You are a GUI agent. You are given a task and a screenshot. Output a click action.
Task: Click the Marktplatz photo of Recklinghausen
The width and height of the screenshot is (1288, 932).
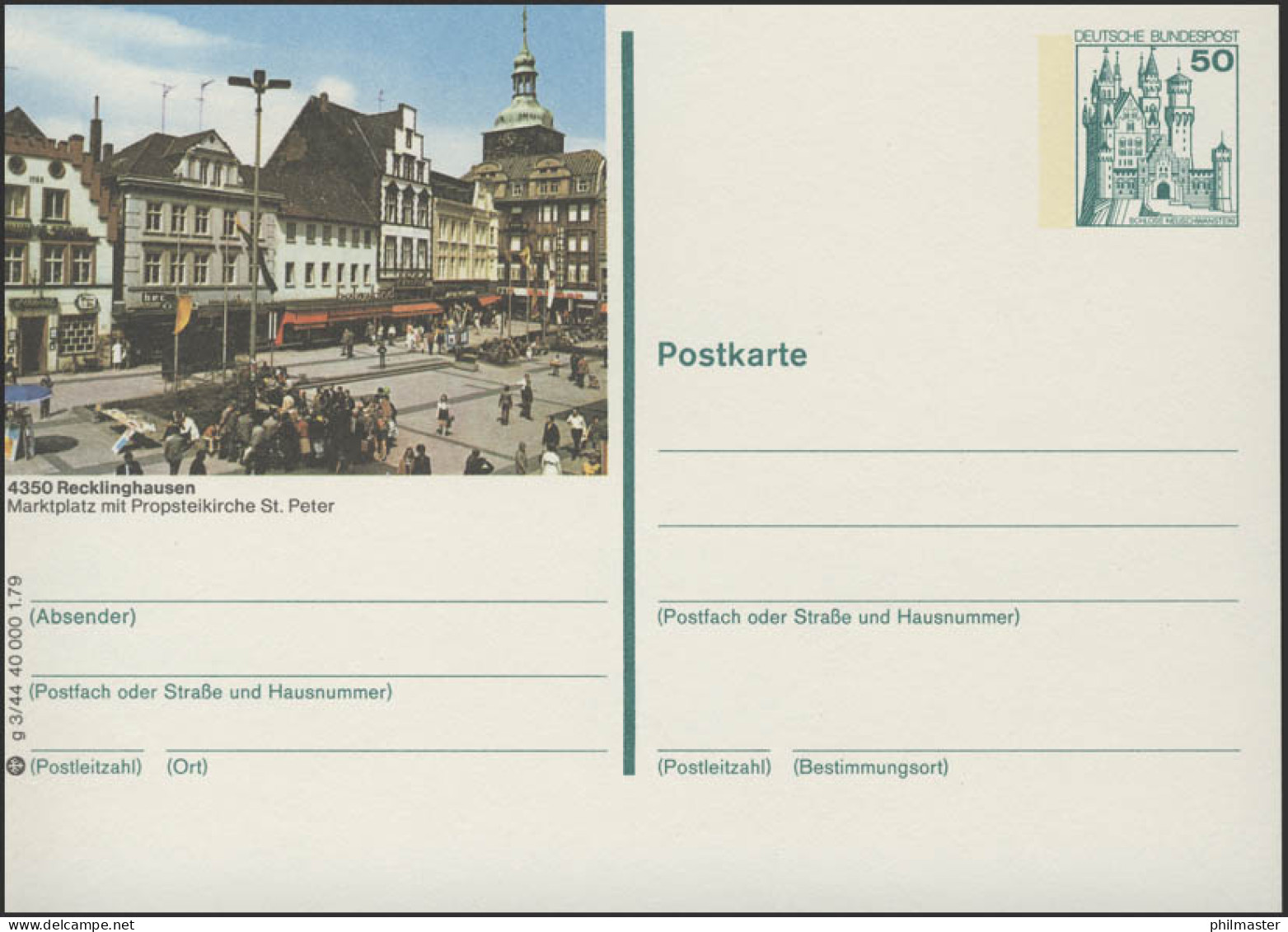click(x=306, y=241)
